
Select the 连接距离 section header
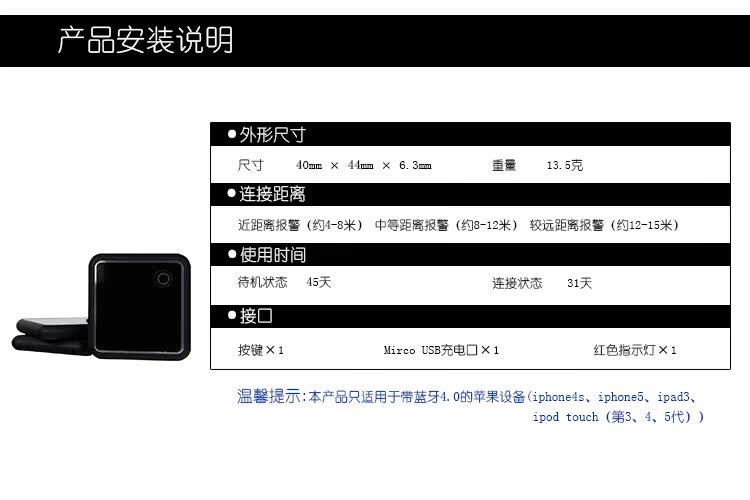[x=272, y=194]
